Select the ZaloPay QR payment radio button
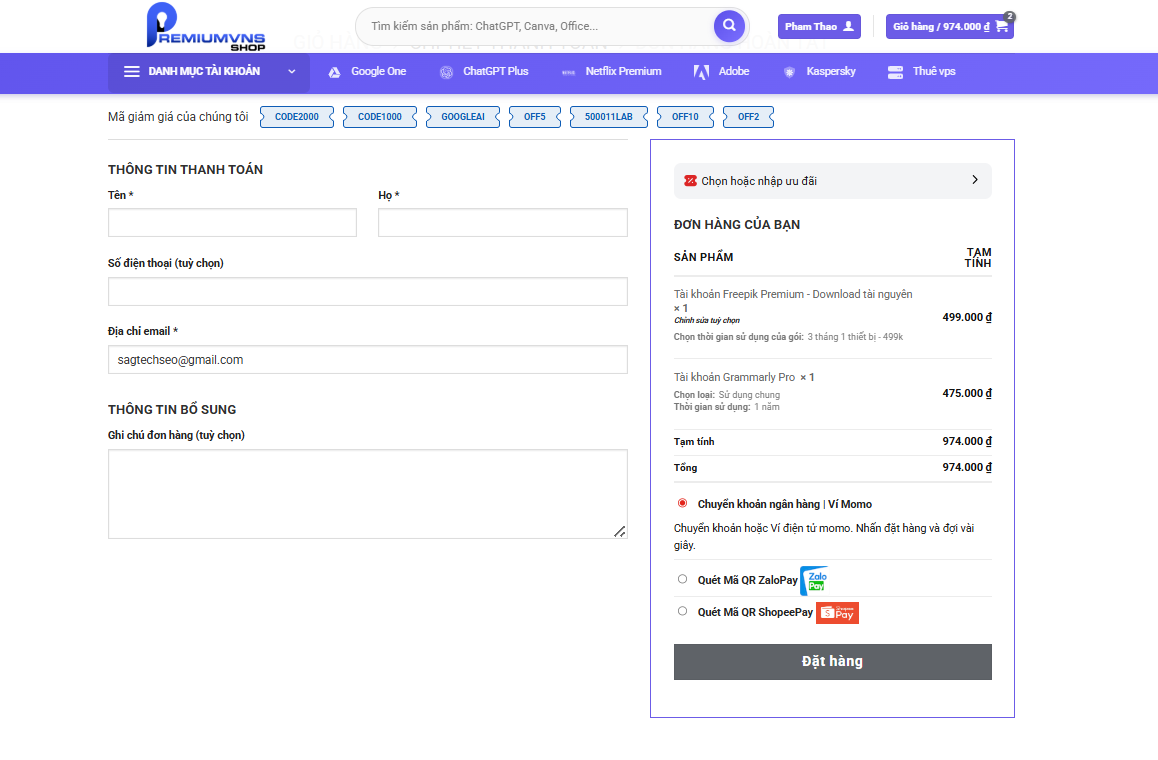This screenshot has height=760, width=1158. (682, 578)
